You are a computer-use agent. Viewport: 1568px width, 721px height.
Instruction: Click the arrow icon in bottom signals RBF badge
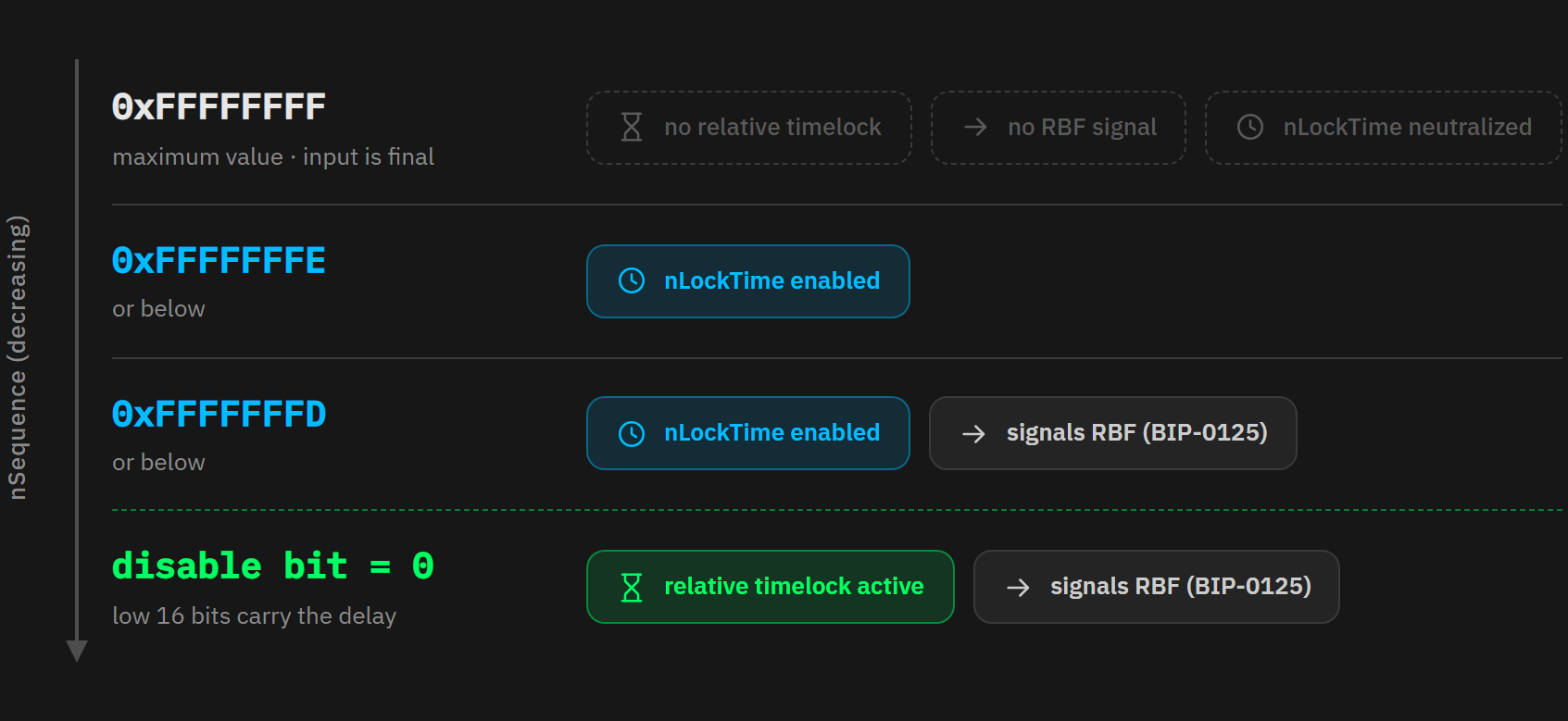(1018, 587)
